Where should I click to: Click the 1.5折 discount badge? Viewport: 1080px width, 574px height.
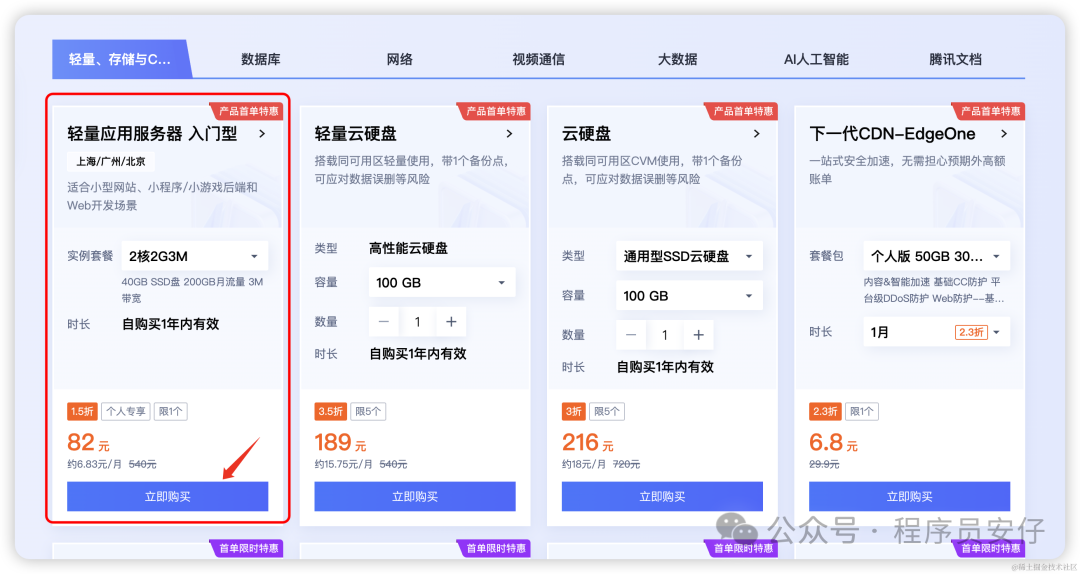pyautogui.click(x=83, y=411)
